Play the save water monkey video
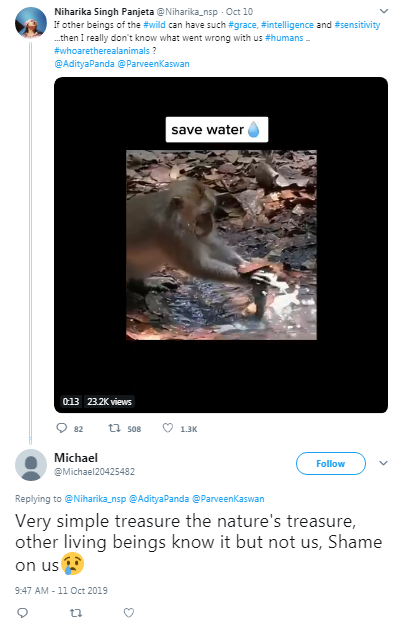 [221, 245]
